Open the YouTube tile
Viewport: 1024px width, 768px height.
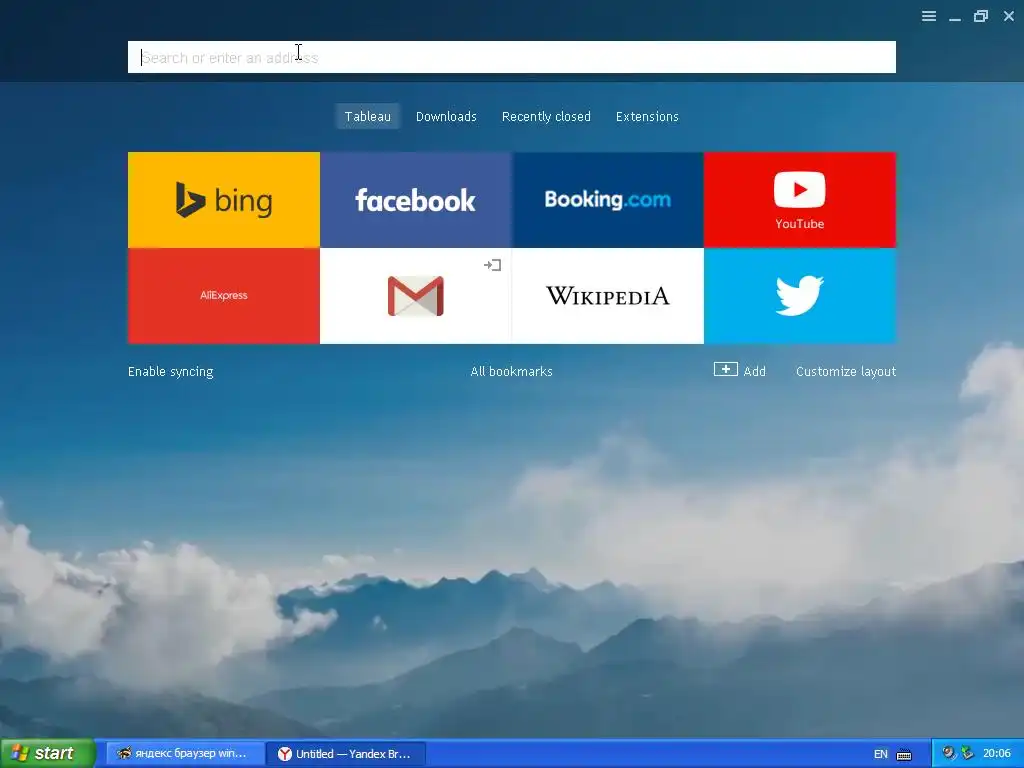pos(800,200)
